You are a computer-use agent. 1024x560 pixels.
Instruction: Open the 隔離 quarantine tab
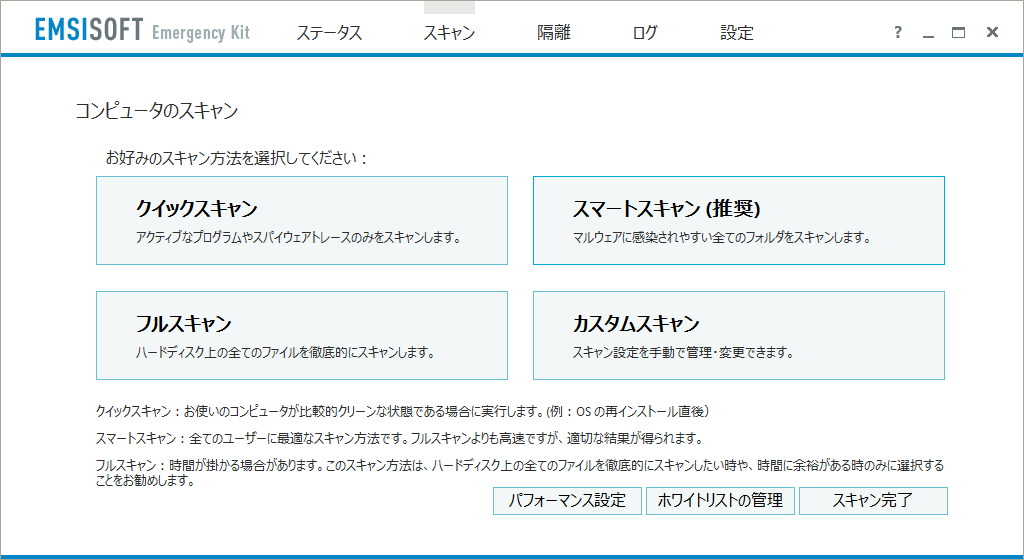tap(554, 32)
